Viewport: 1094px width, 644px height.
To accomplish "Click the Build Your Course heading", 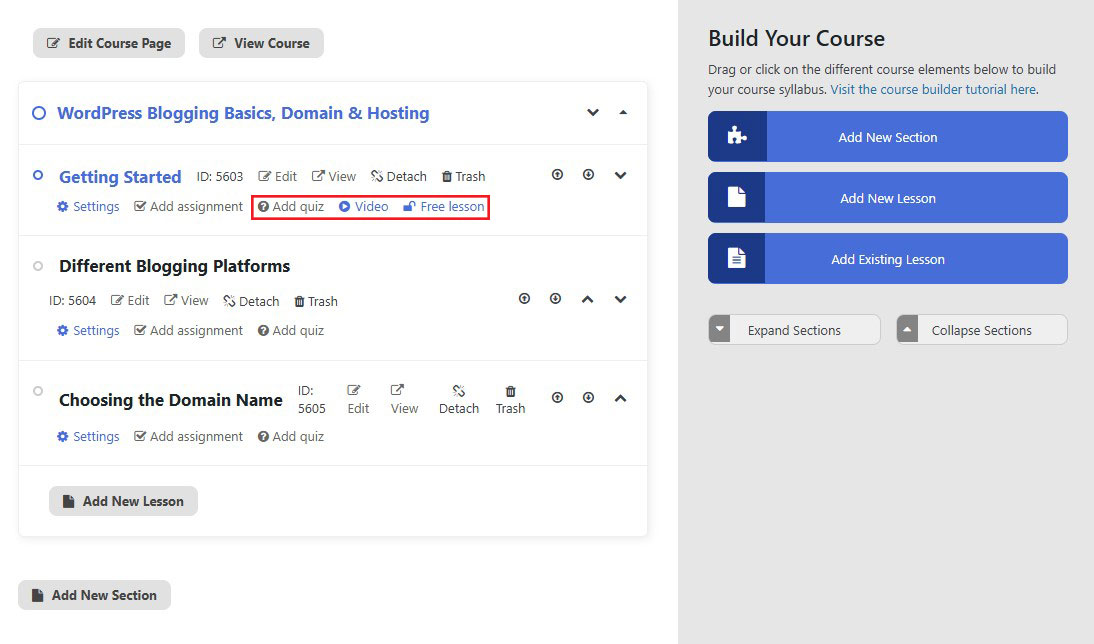I will pos(796,38).
